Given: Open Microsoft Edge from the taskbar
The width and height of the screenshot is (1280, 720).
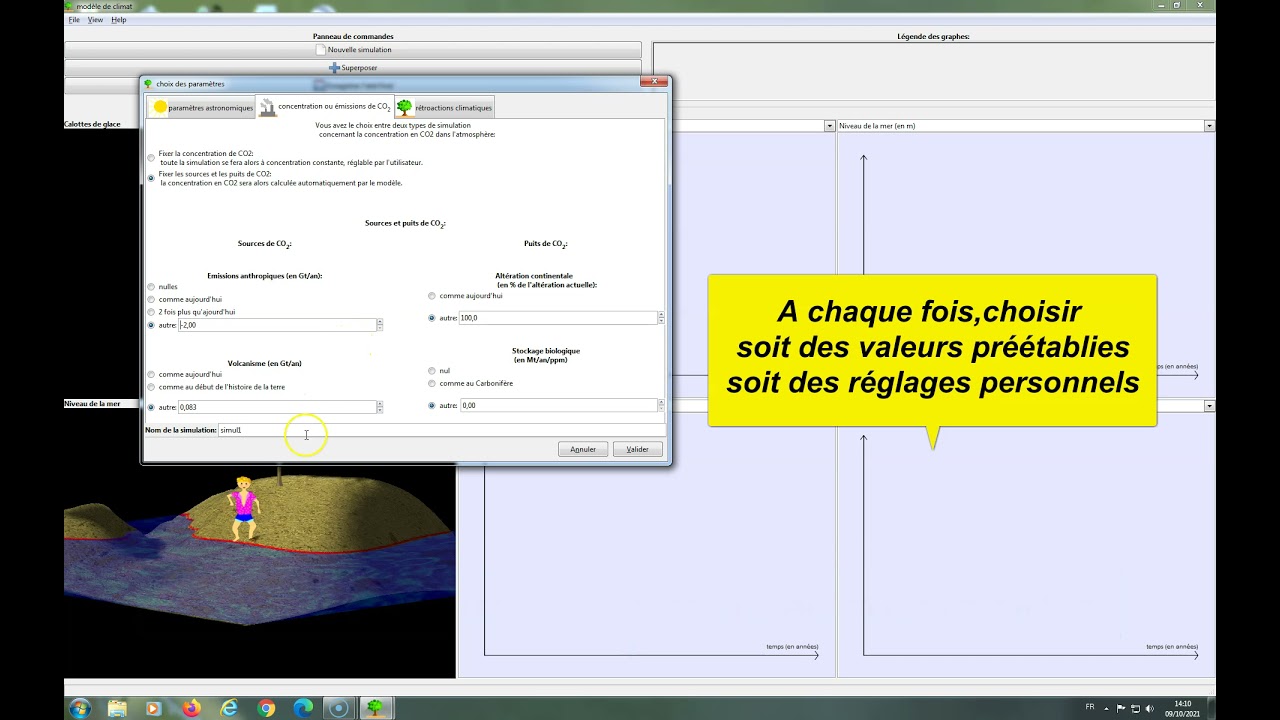Looking at the screenshot, I should 303,708.
